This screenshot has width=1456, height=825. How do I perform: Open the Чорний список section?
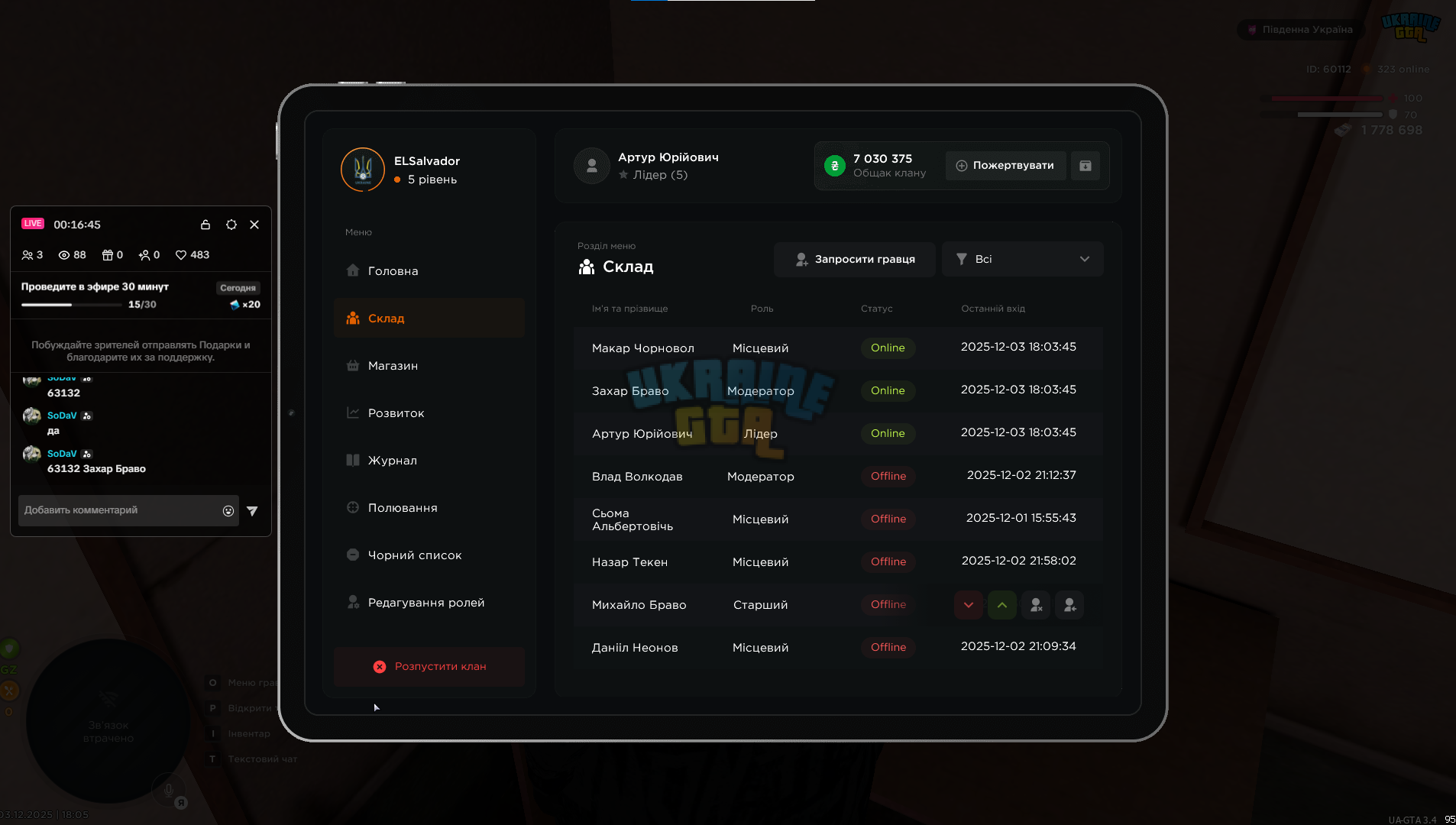429,555
